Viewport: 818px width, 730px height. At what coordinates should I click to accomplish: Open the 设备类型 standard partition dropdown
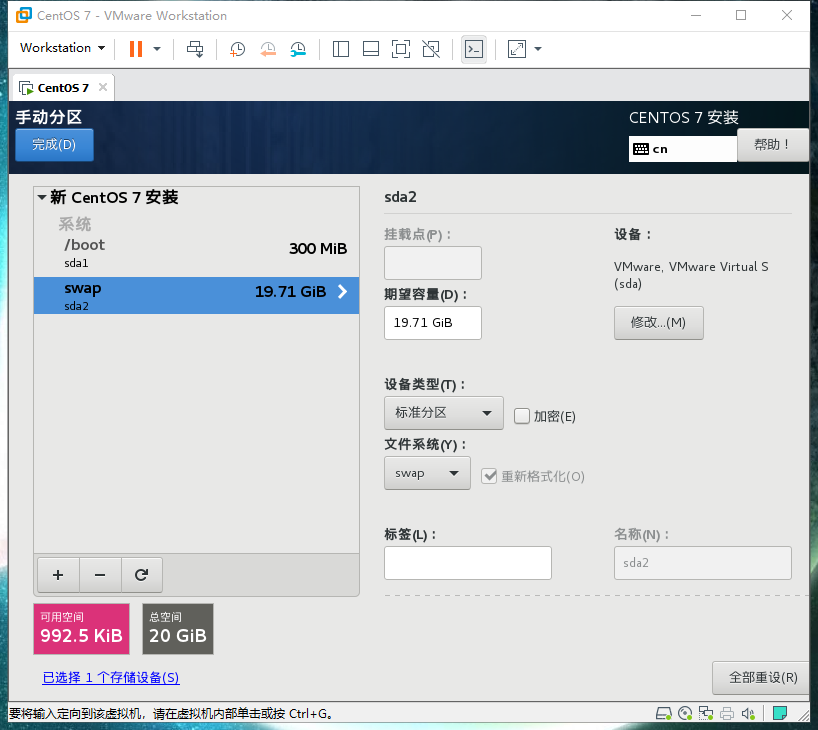[443, 412]
